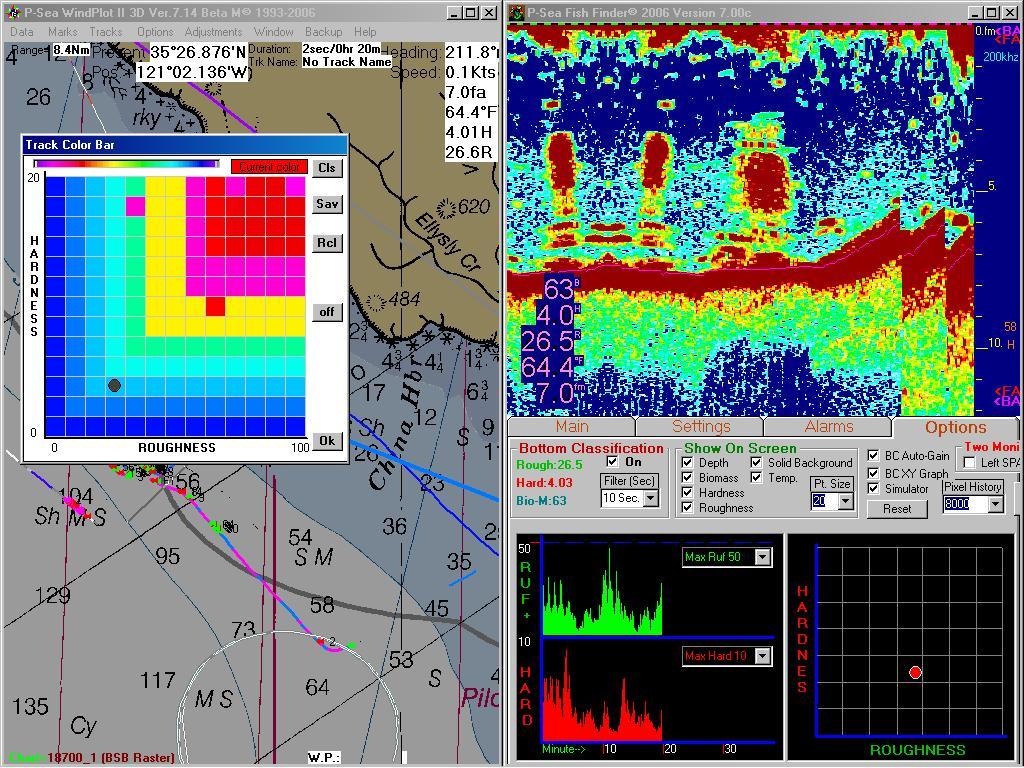
Task: Open the Adjustments menu
Action: pyautogui.click(x=213, y=31)
